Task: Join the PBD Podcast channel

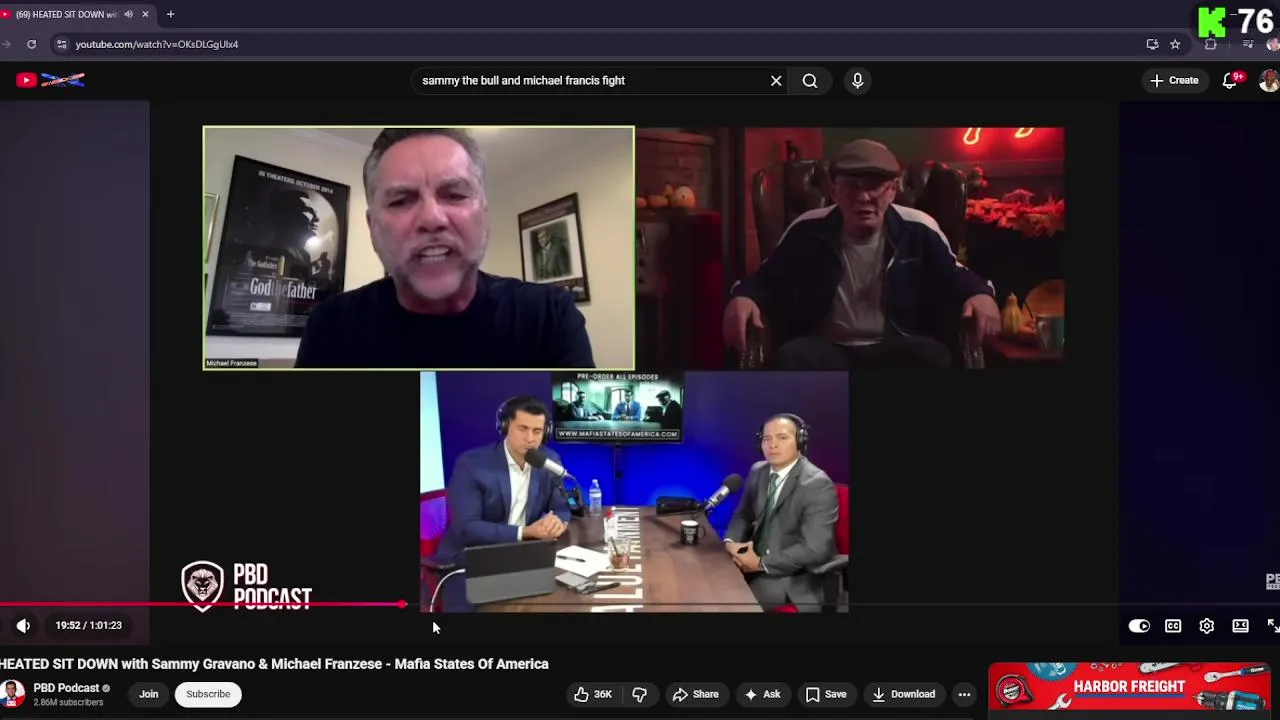Action: 149,694
